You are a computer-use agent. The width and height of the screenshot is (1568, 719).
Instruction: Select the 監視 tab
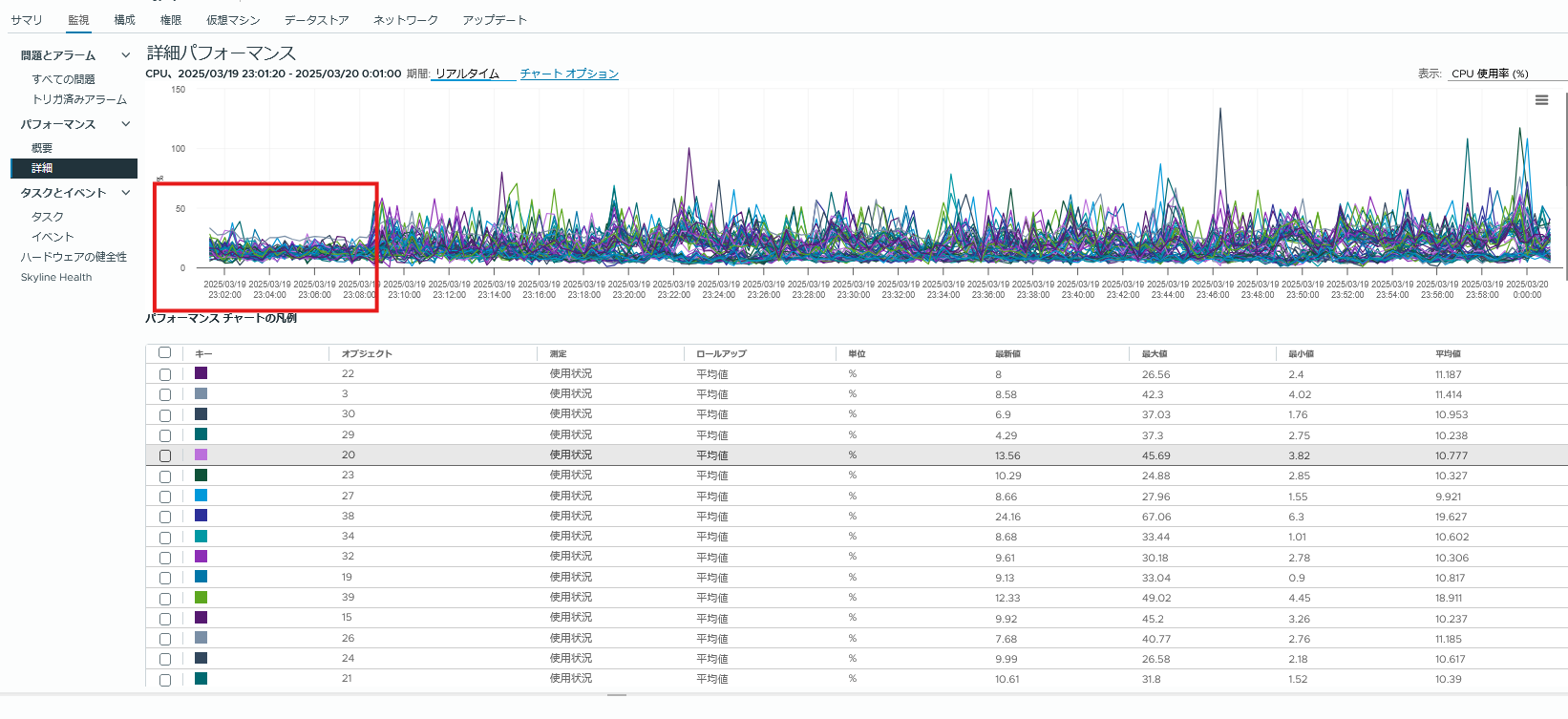[78, 20]
